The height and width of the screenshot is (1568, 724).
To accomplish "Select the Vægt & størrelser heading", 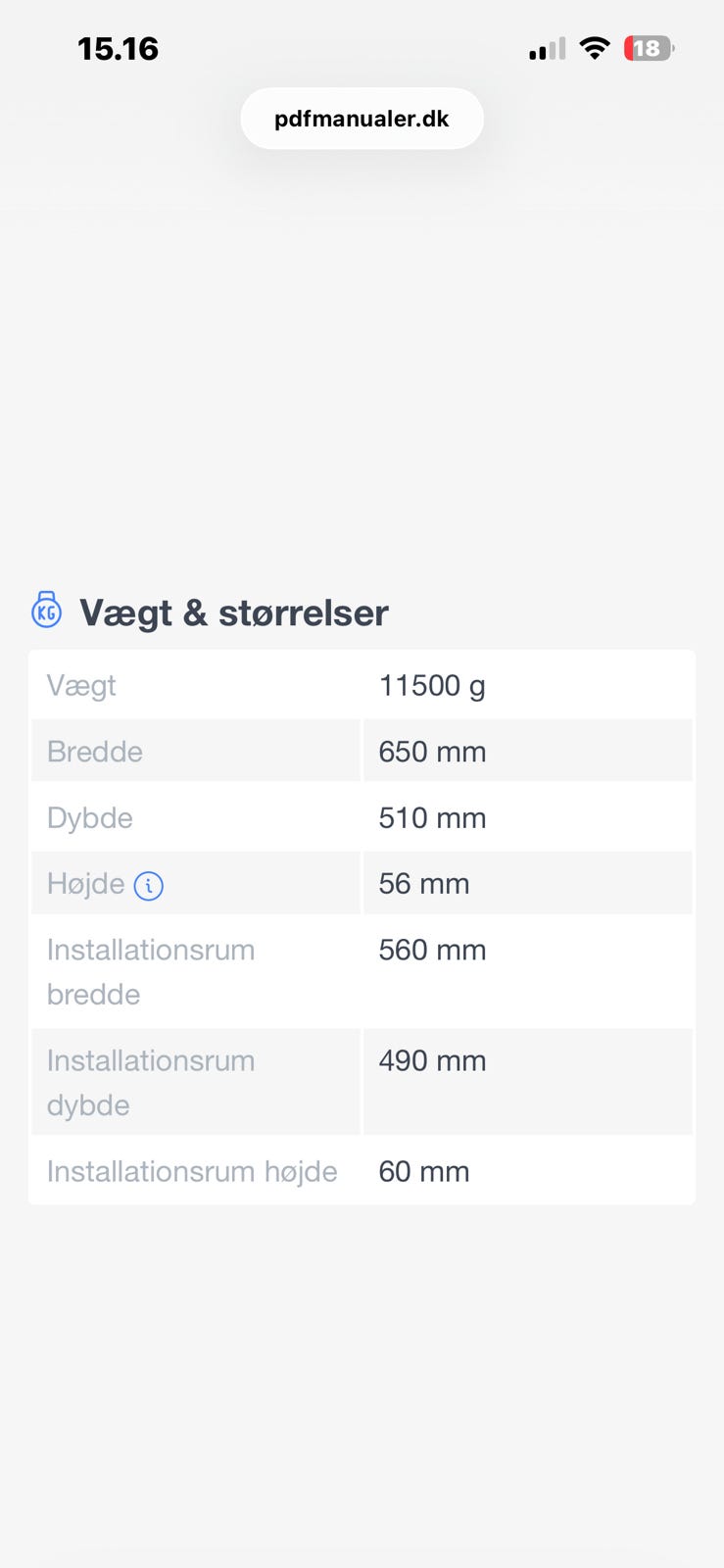I will coord(234,612).
